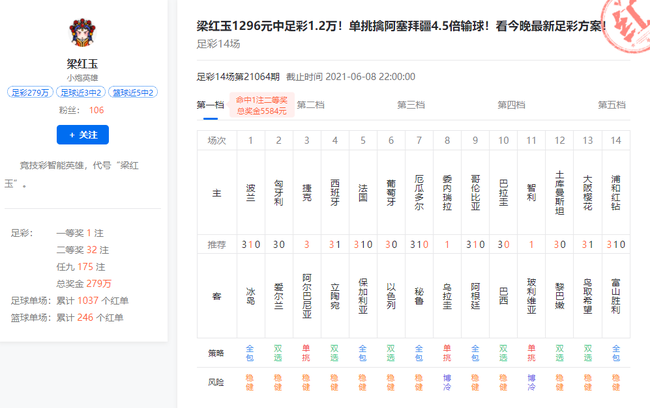Click the 单挑 strategy for match 3
The image size is (650, 408).
point(306,353)
